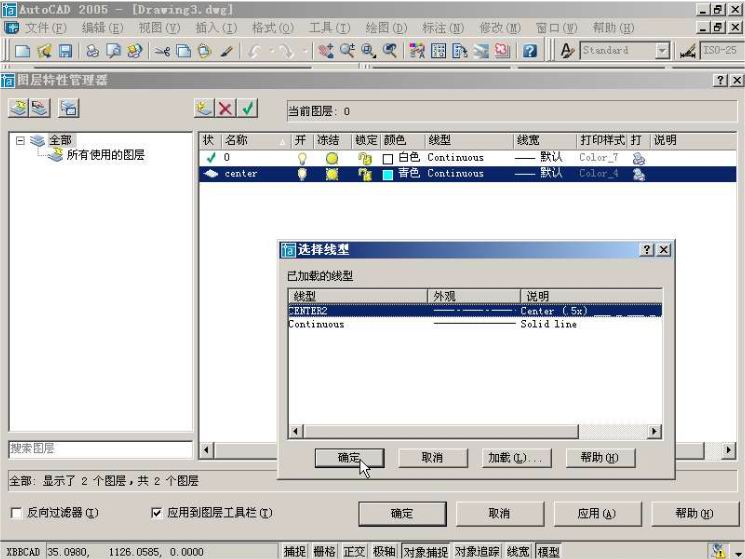
Task: Click the Zoom Previous icon
Action: click(390, 50)
